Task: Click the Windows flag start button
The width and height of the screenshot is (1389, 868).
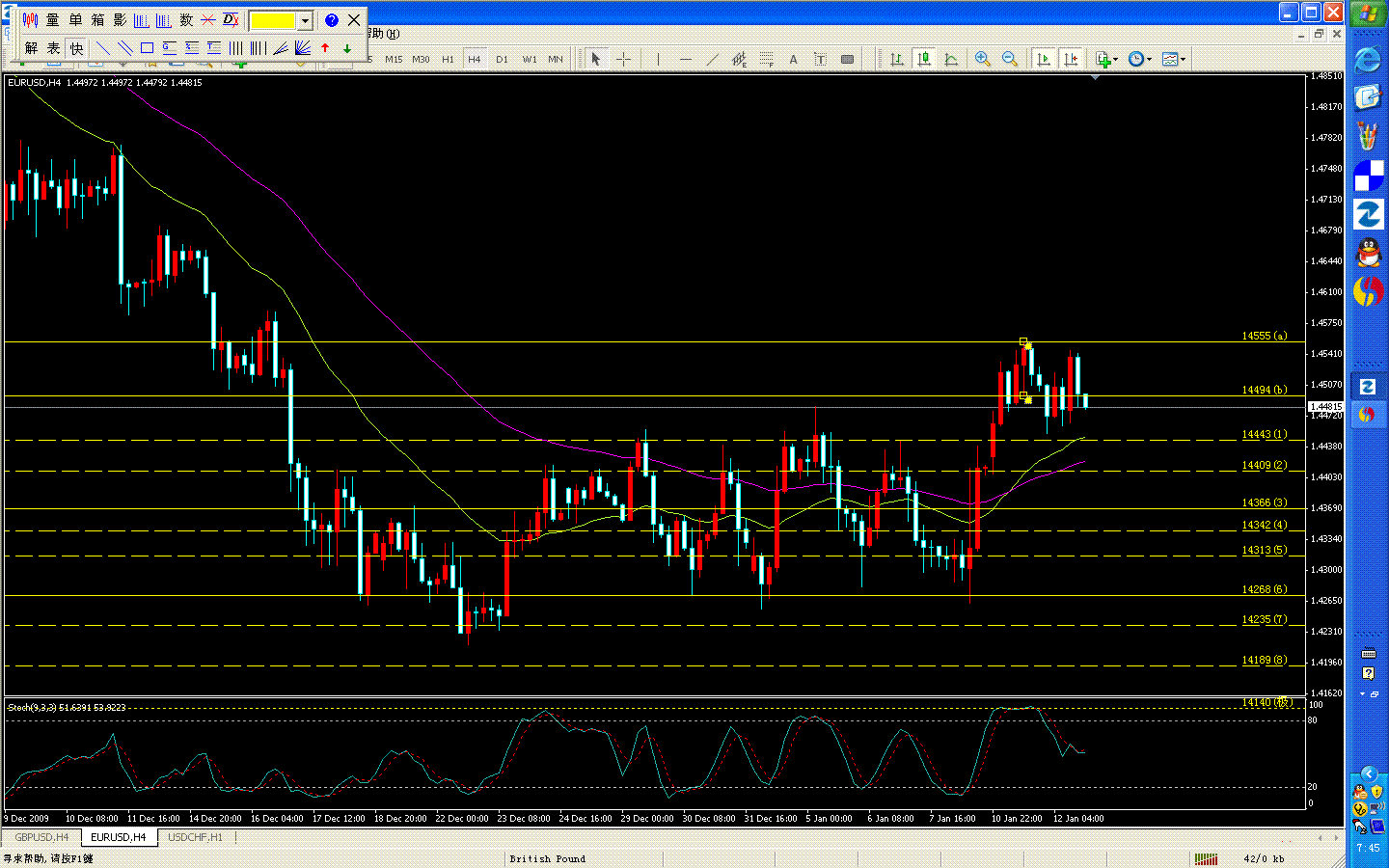Action: [1368, 14]
